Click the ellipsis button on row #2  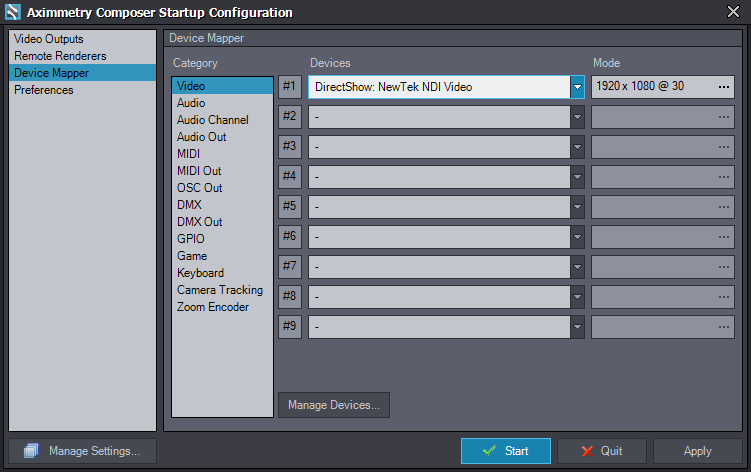point(724,117)
